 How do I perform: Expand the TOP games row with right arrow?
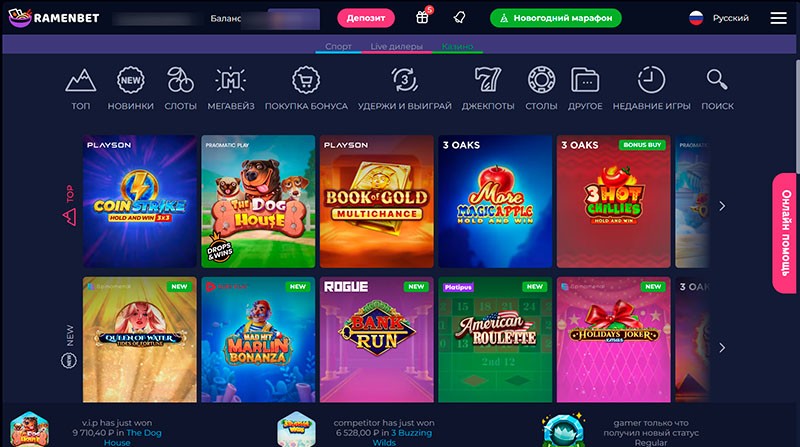(x=722, y=206)
